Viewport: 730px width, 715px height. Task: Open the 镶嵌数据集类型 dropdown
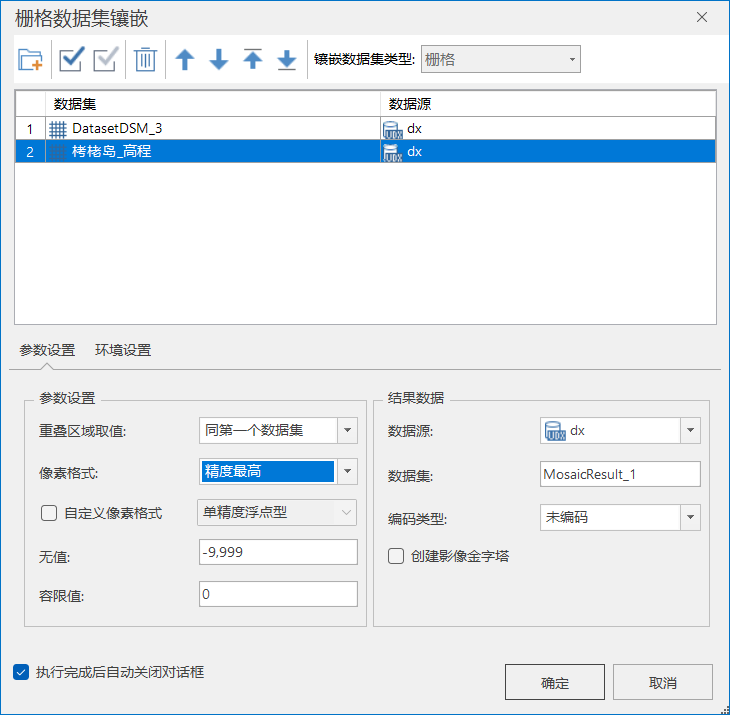click(x=500, y=59)
